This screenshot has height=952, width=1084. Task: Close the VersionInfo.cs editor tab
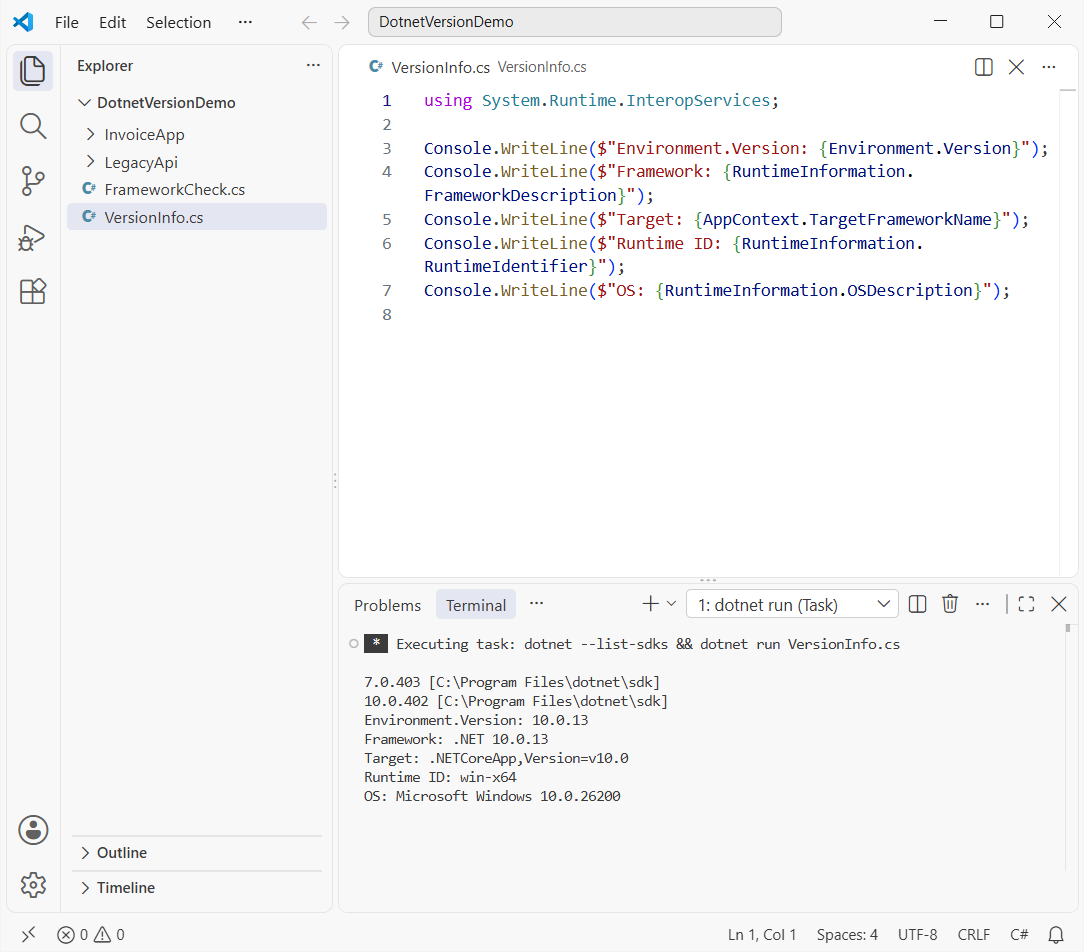1016,67
